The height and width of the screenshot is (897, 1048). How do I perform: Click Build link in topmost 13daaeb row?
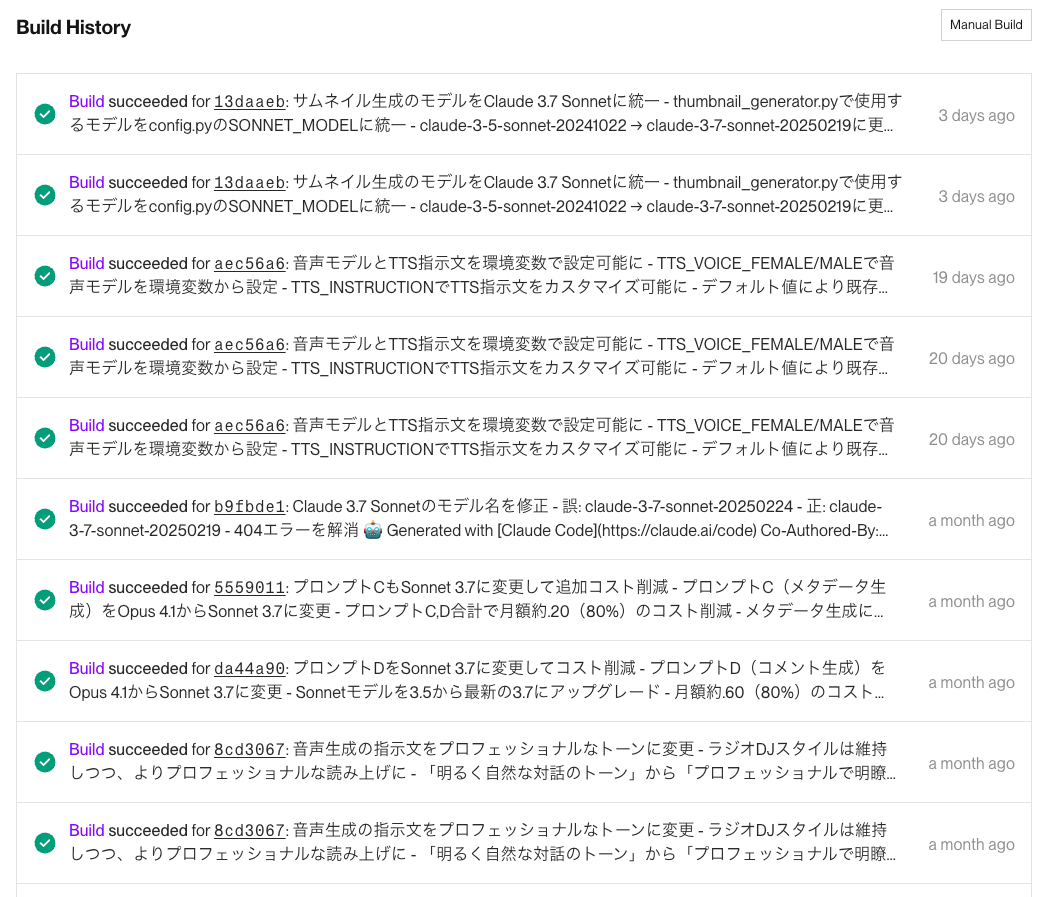86,102
